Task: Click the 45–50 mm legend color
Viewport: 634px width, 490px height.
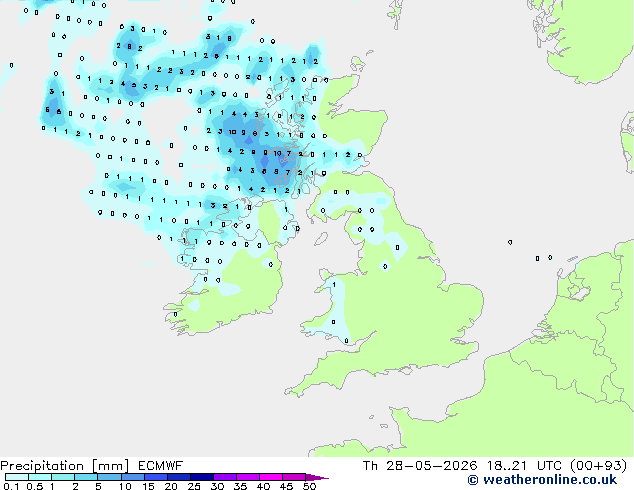Action: tap(294, 477)
